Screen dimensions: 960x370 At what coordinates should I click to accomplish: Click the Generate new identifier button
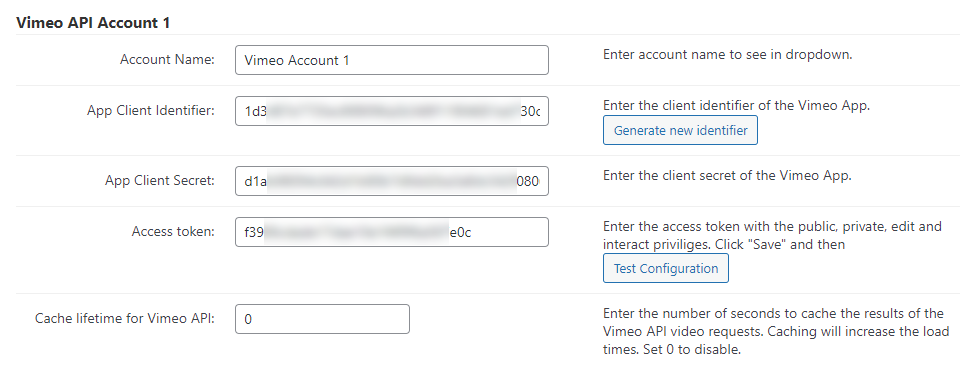[x=680, y=130]
